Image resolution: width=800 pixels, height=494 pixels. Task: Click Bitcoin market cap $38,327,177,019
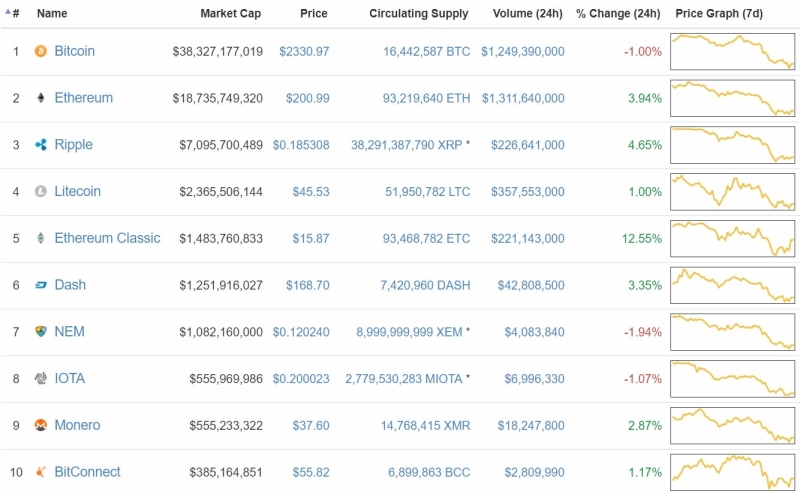tap(218, 52)
